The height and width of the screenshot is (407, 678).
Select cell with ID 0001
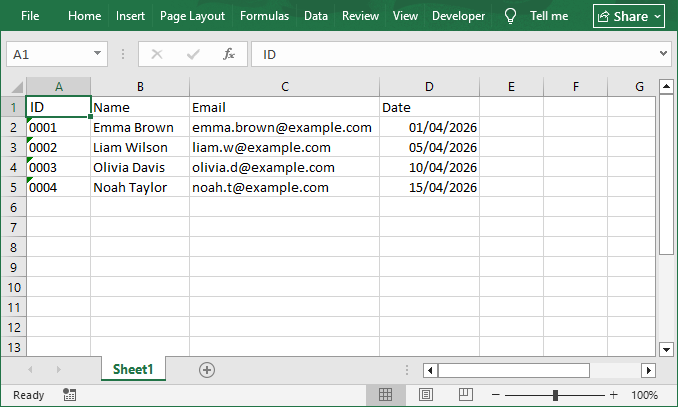[59, 127]
